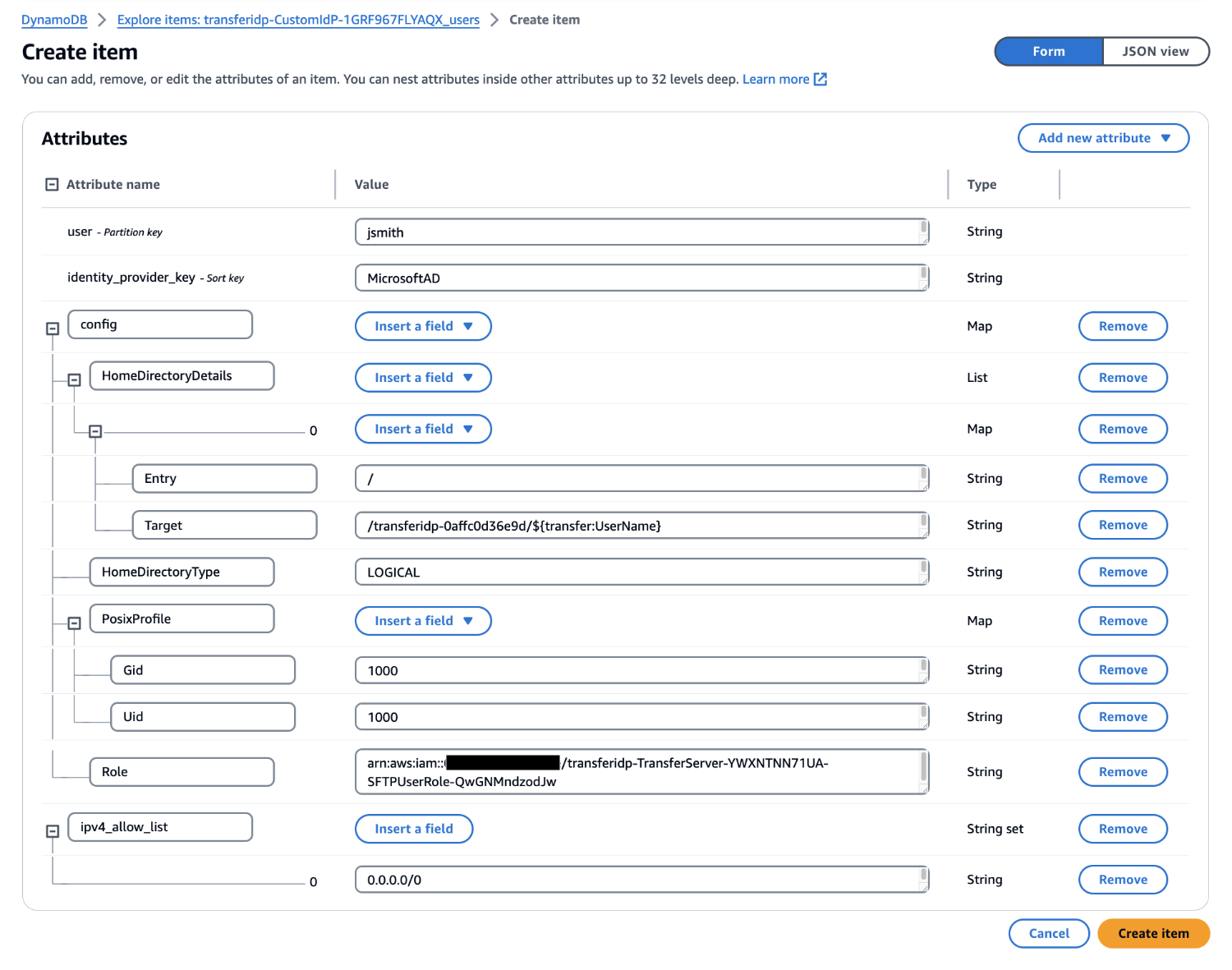Collapse the HomeDirectoryDetails list

74,379
